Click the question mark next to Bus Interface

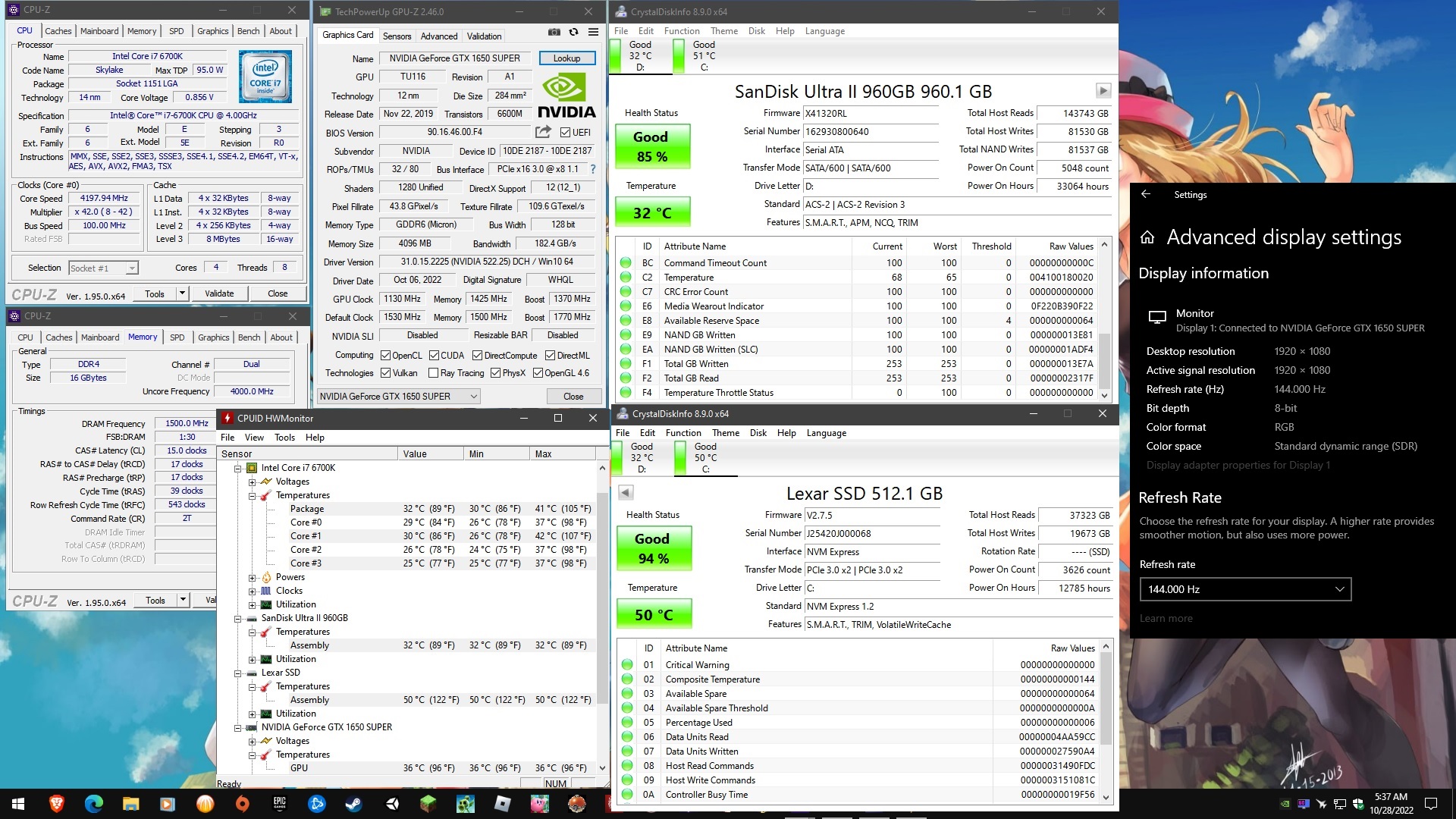593,169
